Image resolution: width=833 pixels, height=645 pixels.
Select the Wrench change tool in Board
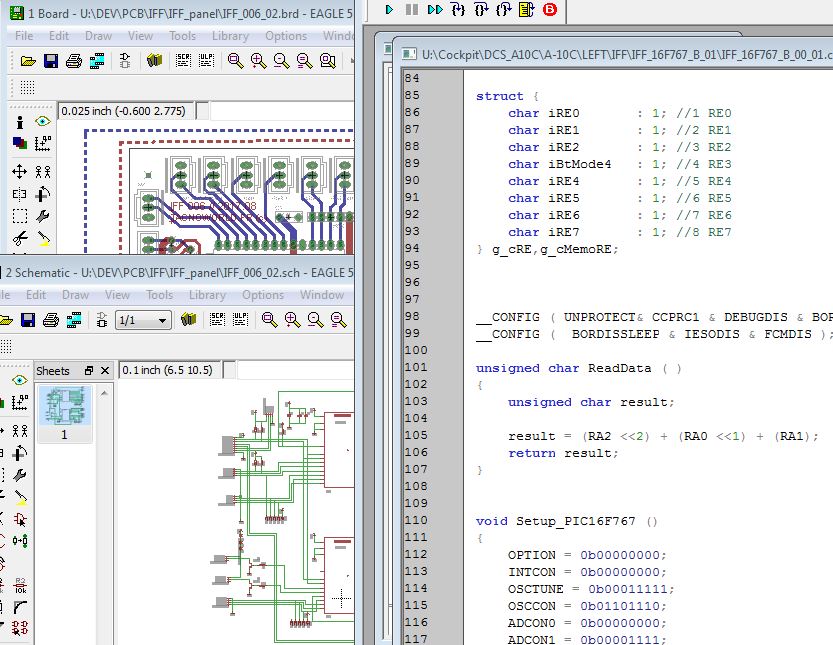coord(43,216)
